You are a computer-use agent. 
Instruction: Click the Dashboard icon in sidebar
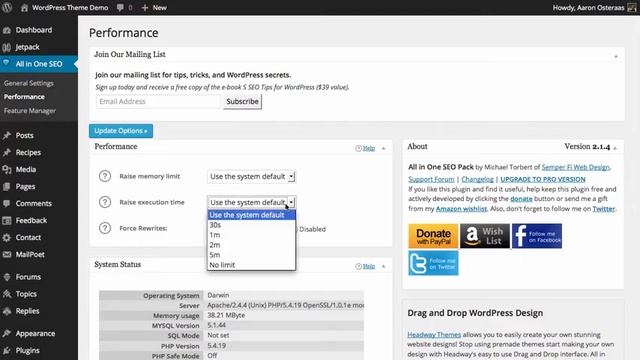coord(7,30)
